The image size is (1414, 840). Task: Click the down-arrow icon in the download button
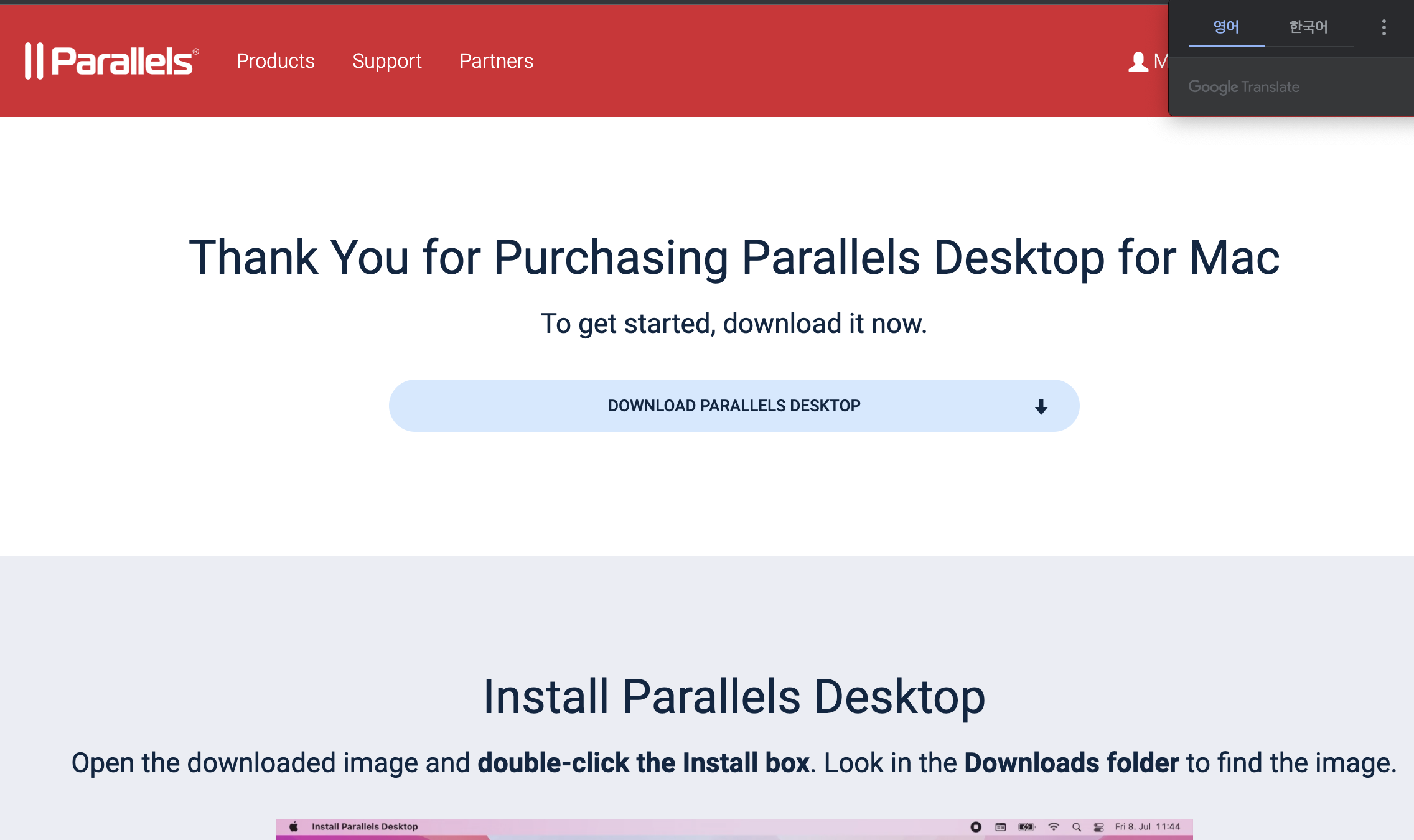(x=1041, y=407)
